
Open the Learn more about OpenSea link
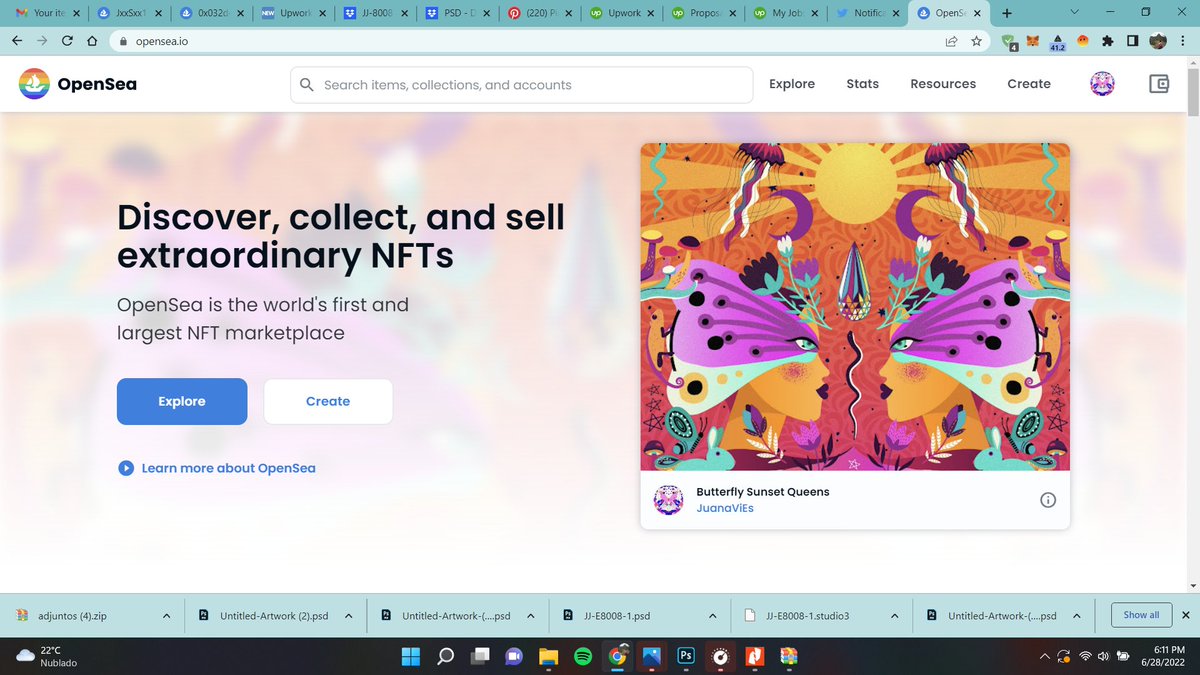pyautogui.click(x=228, y=468)
